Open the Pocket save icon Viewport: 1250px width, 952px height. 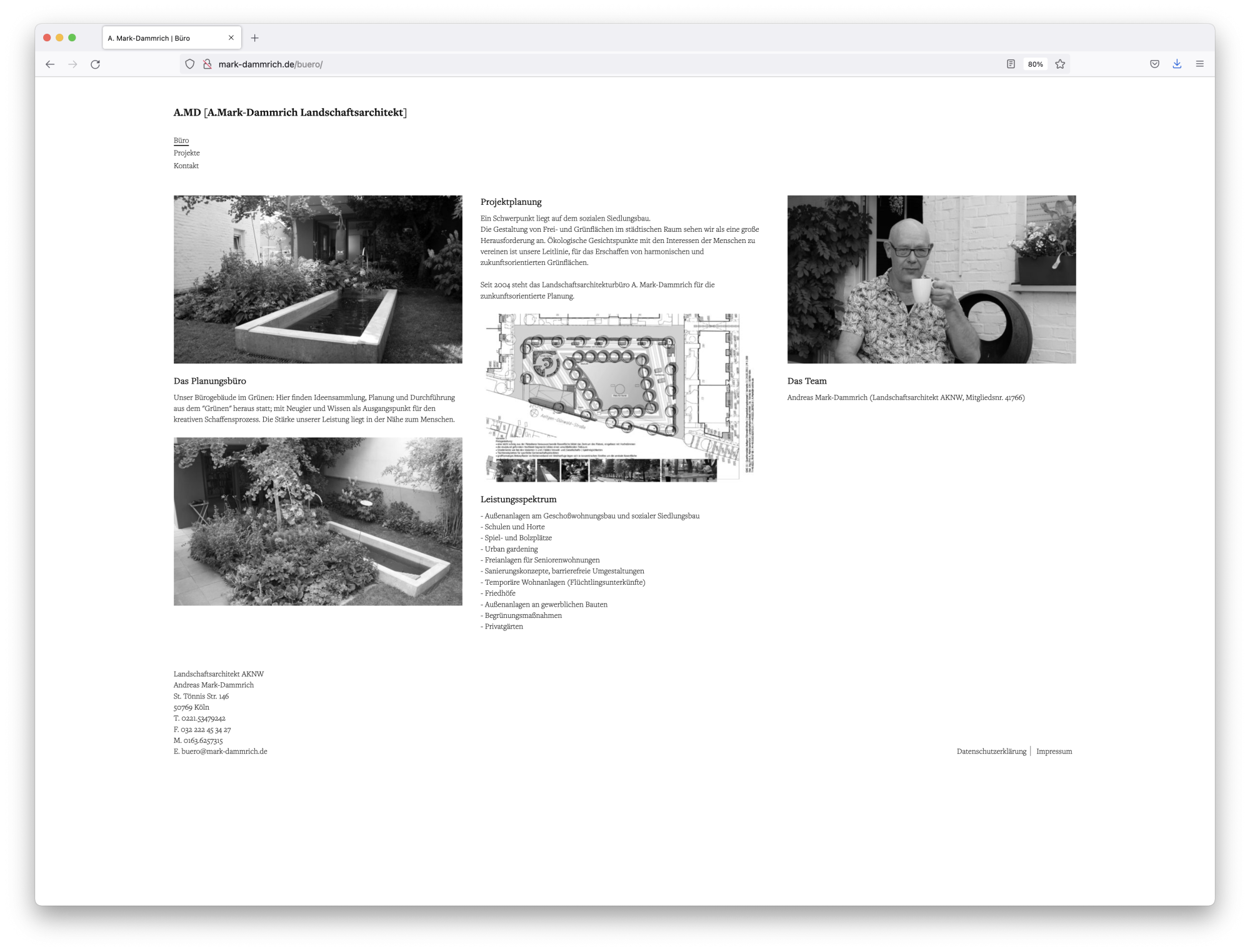(x=1154, y=64)
